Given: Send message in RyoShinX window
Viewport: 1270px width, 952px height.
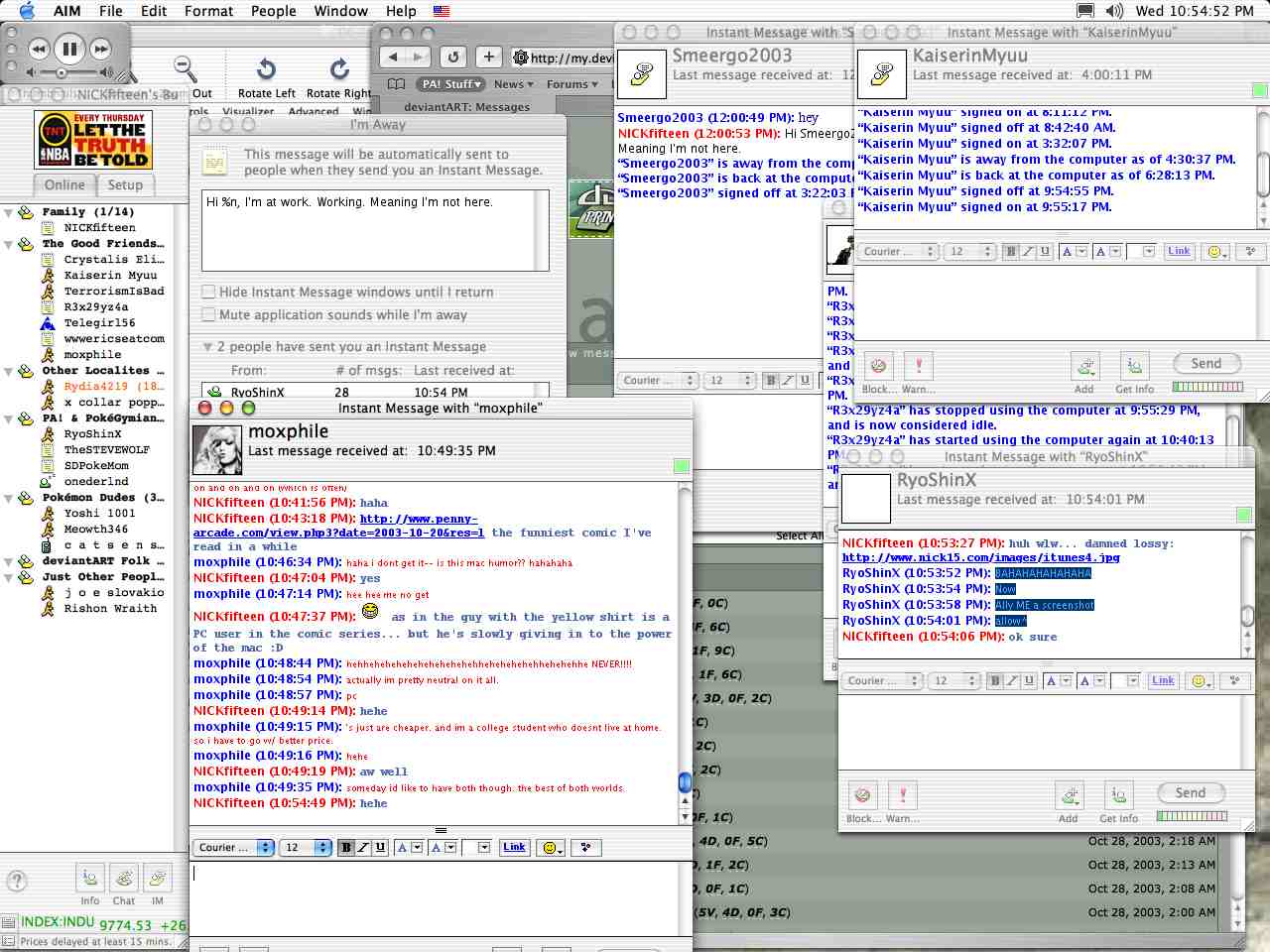Looking at the screenshot, I should pos(1191,793).
